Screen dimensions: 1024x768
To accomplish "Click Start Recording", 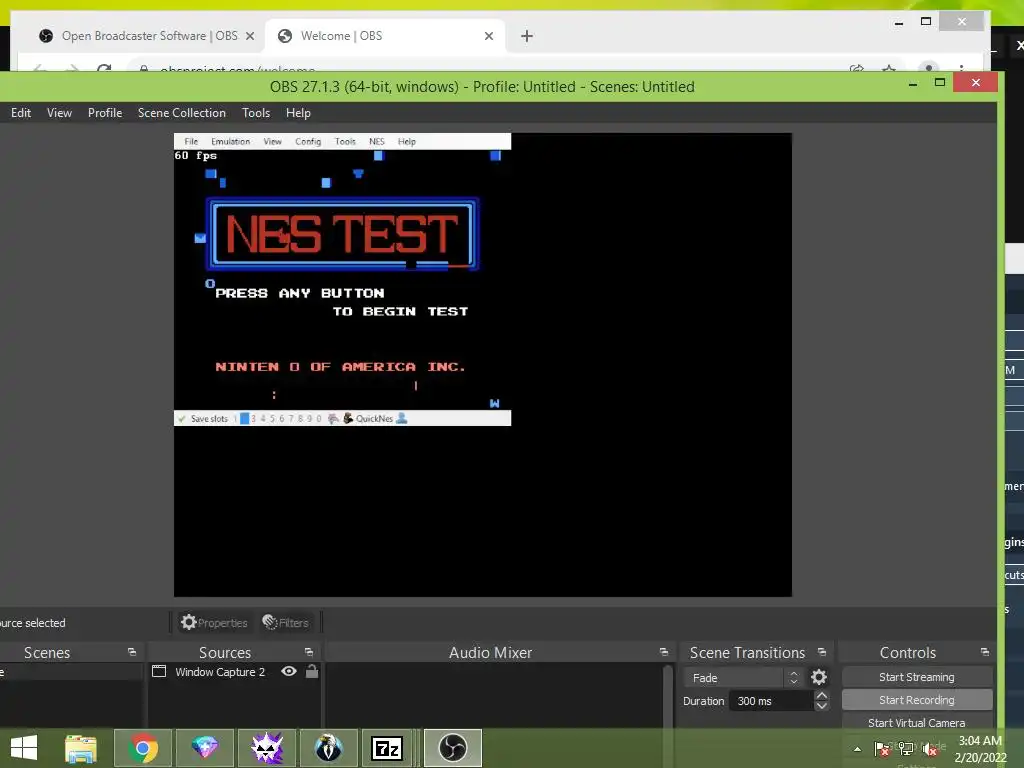I will 917,700.
